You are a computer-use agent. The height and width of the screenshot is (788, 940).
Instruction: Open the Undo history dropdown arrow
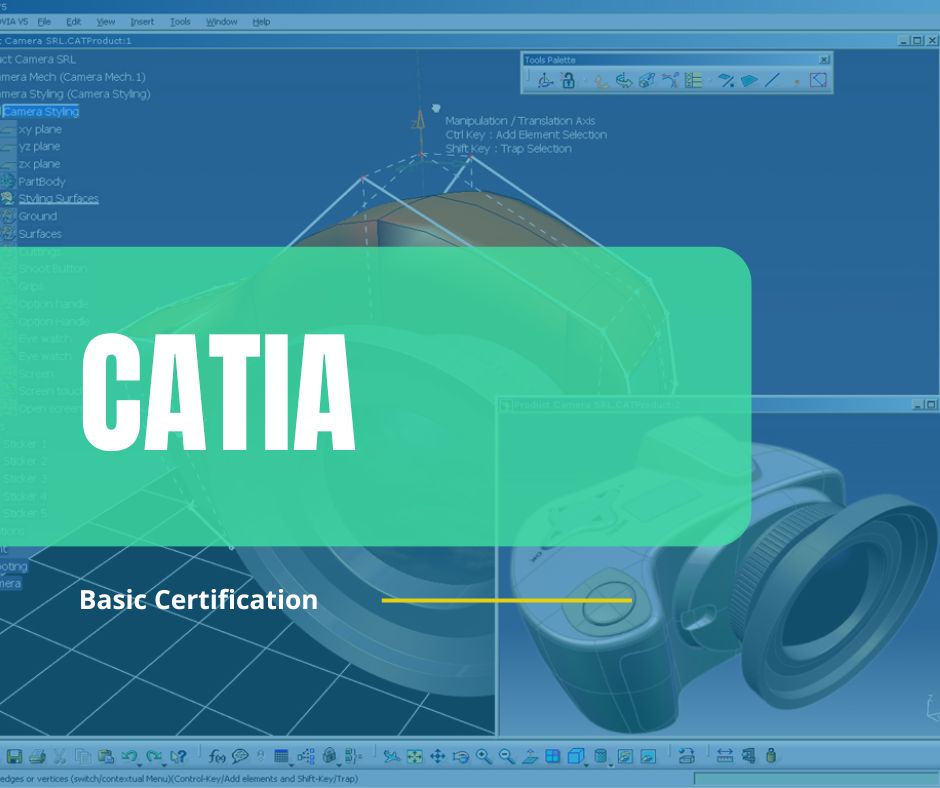pos(139,764)
